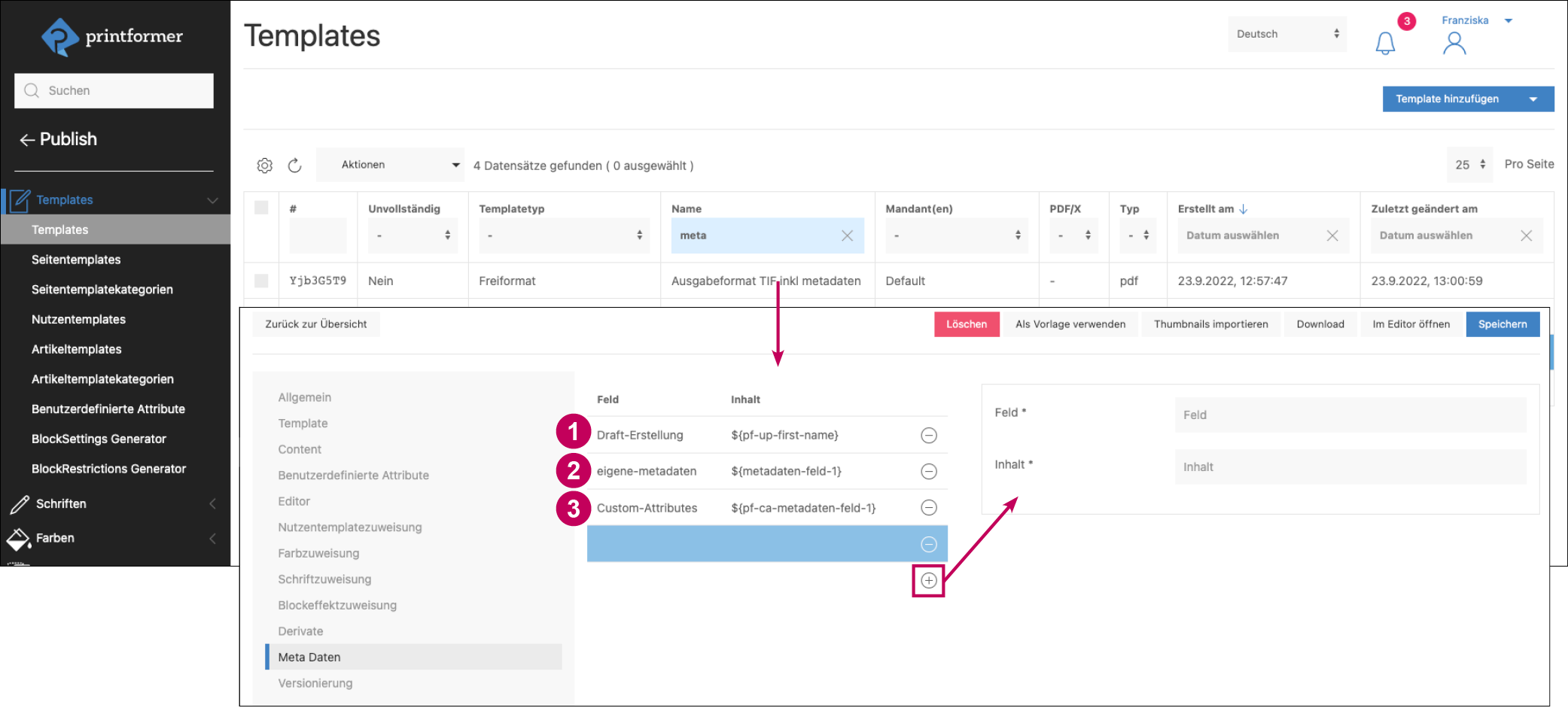The image size is (1568, 711).
Task: Remove the Draft-Erstellung metadata row
Action: pyautogui.click(x=928, y=436)
